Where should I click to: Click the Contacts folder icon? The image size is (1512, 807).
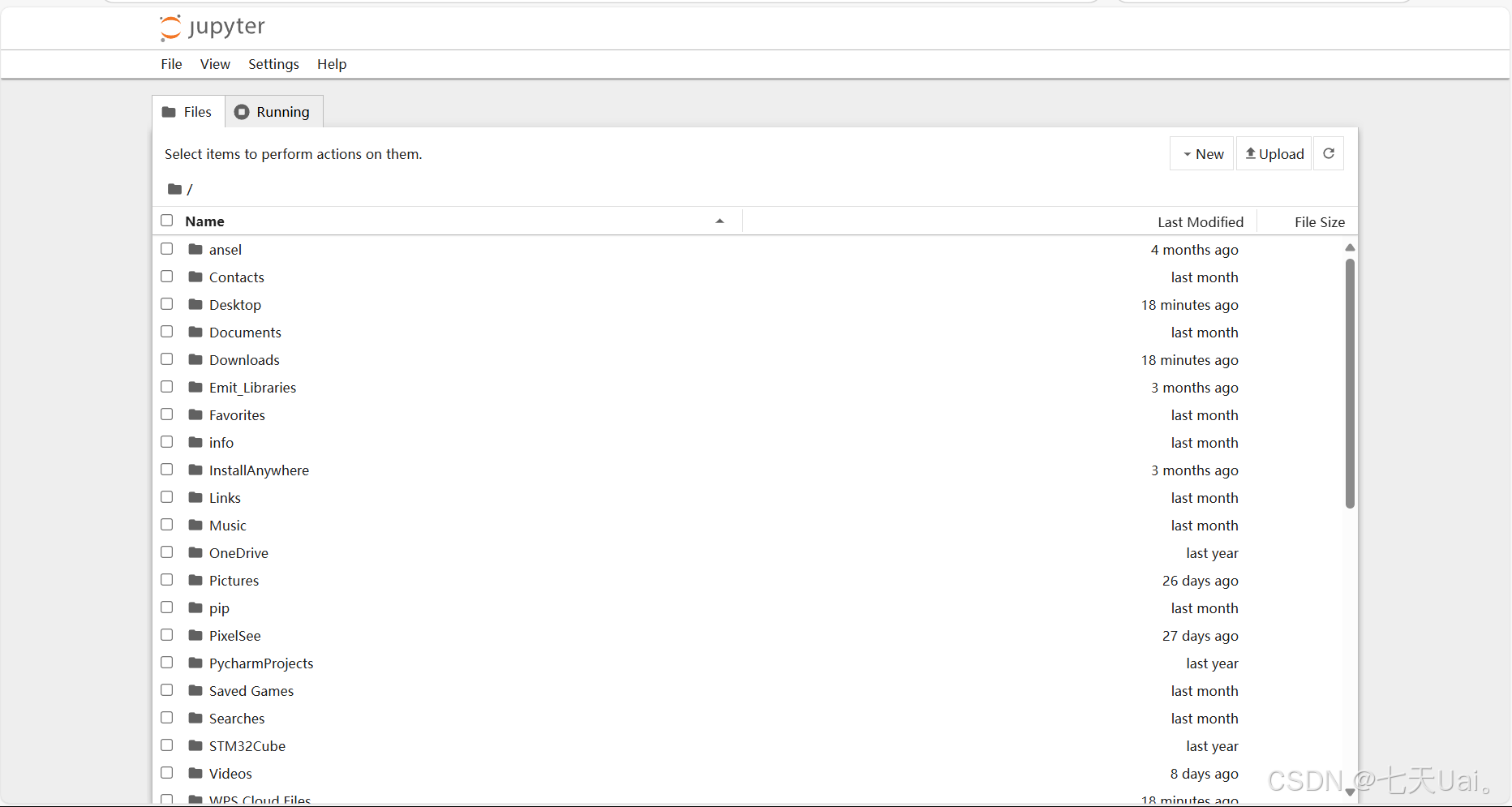point(195,277)
